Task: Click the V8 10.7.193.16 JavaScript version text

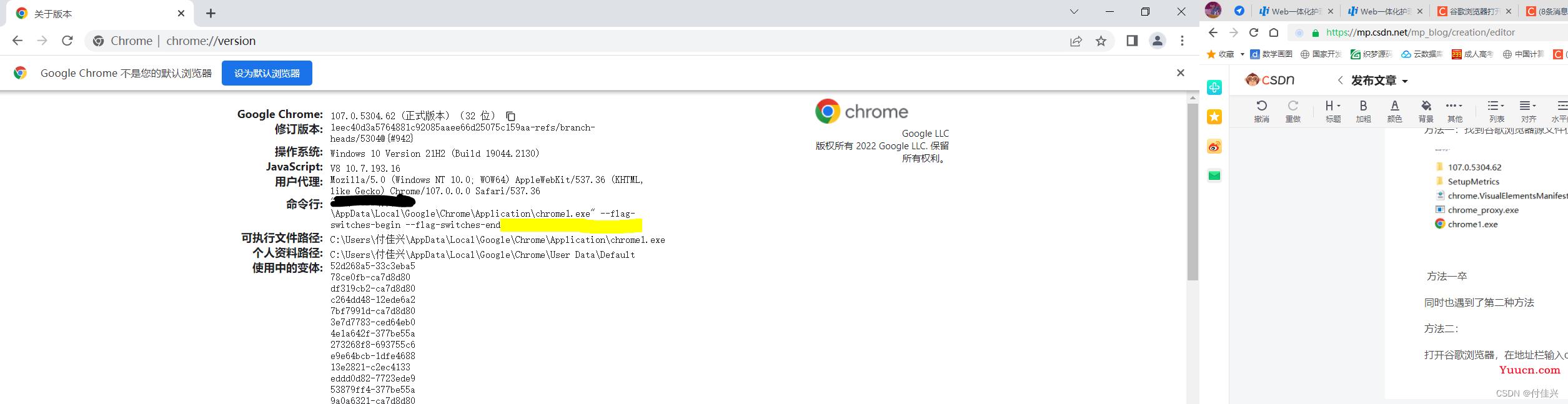Action: coord(365,169)
